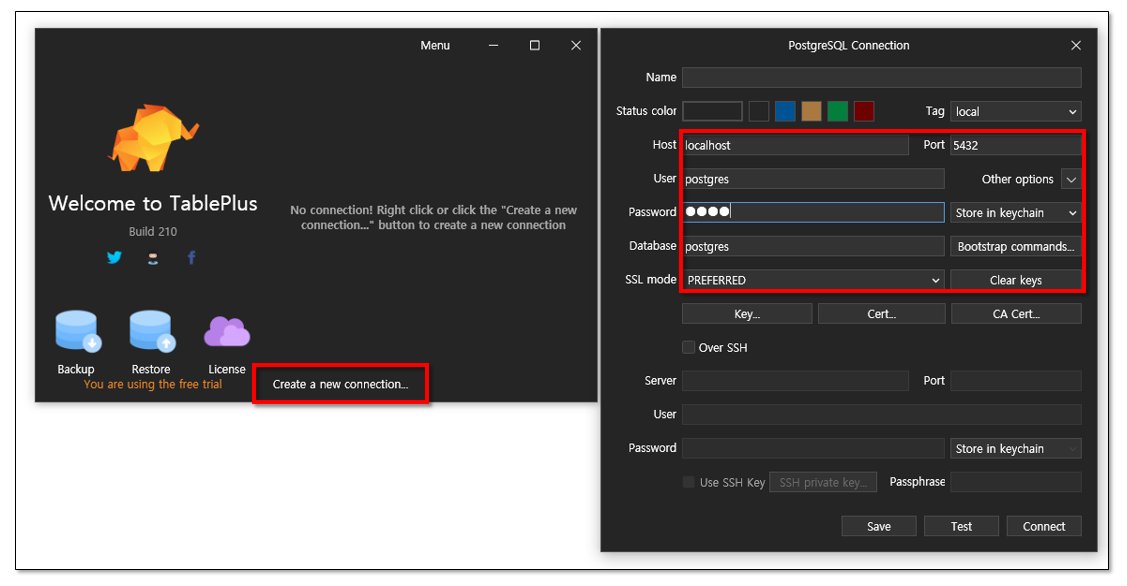The image size is (1127, 586).
Task: Select the blue status color
Action: [x=785, y=111]
